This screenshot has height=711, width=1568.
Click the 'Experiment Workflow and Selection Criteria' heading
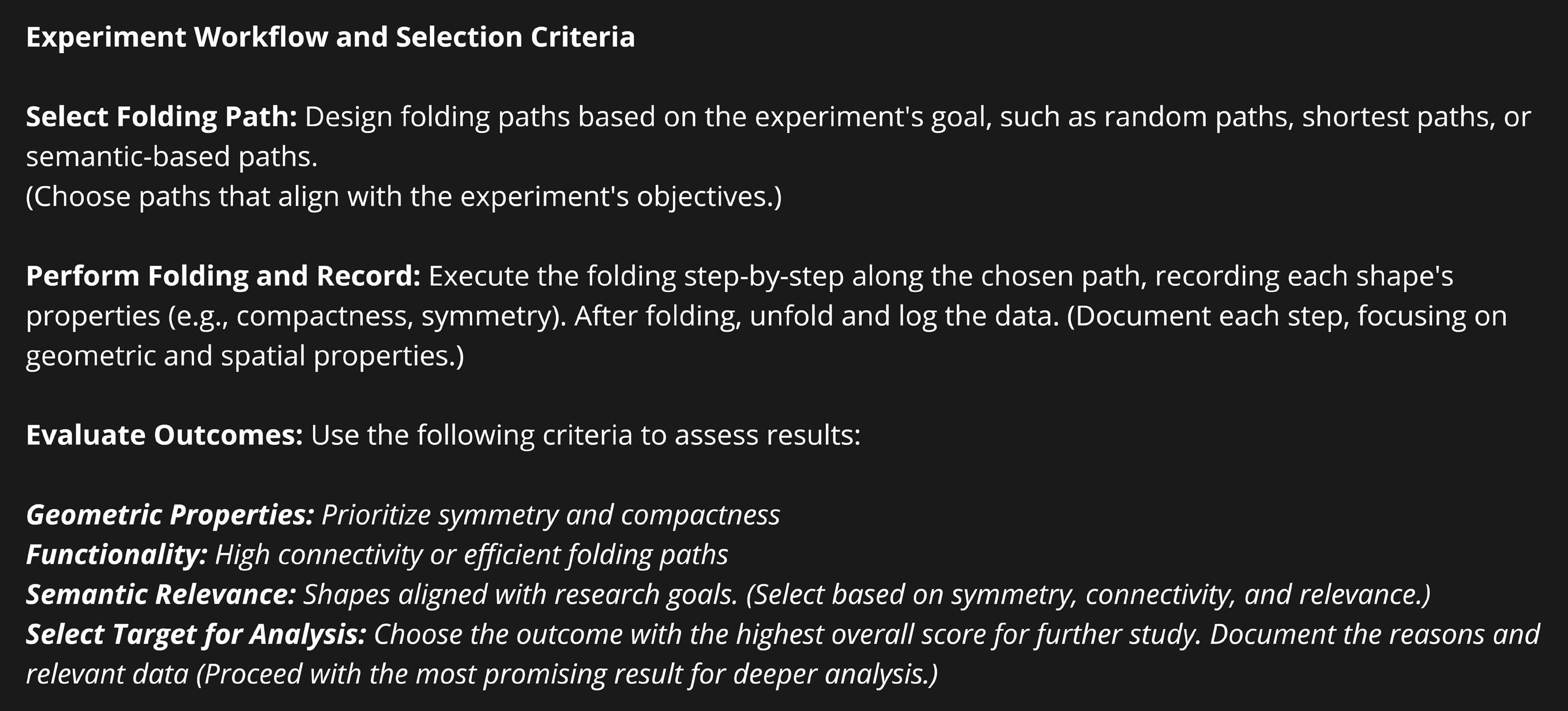[330, 37]
